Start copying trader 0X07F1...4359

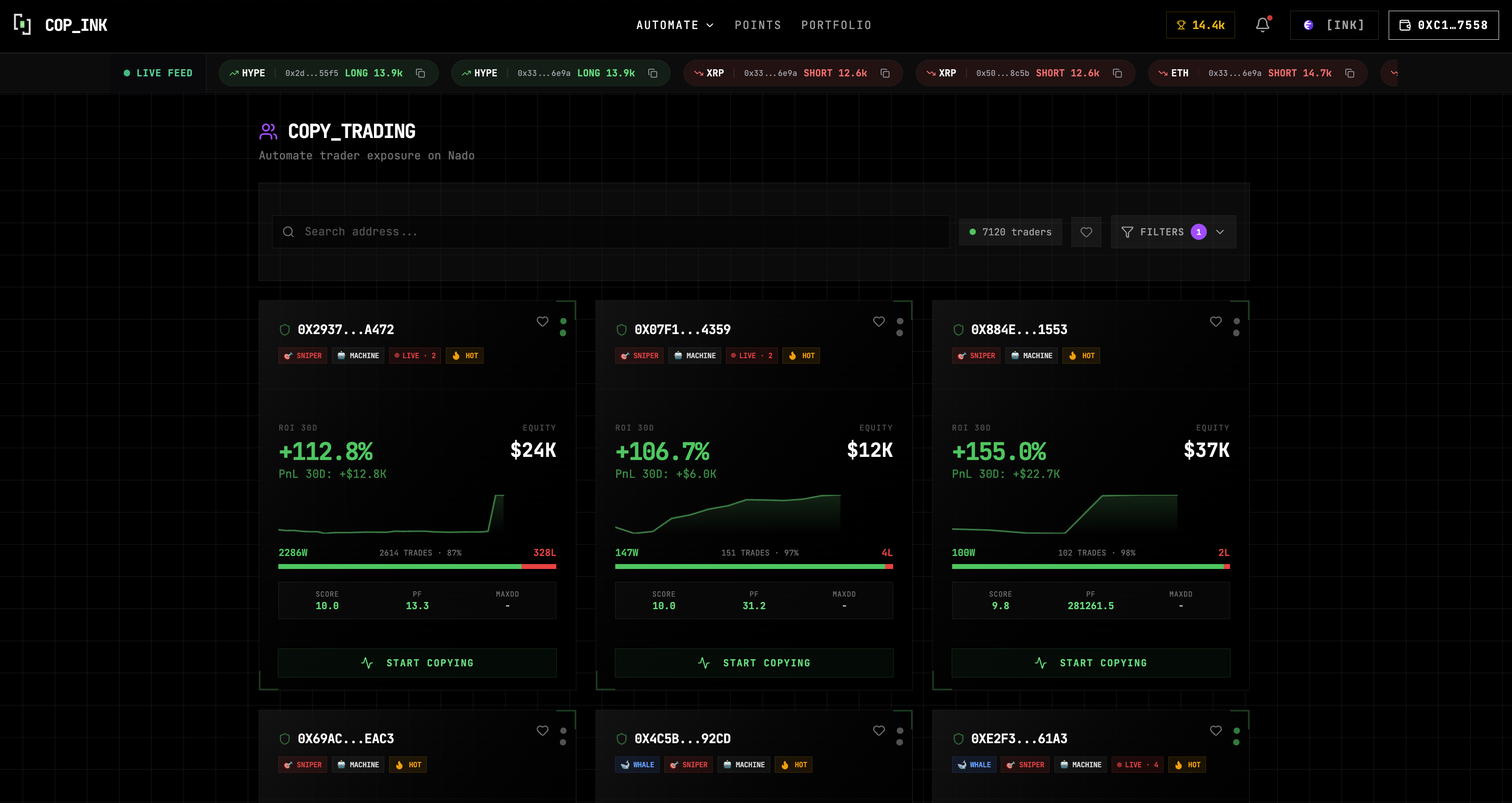tap(754, 663)
